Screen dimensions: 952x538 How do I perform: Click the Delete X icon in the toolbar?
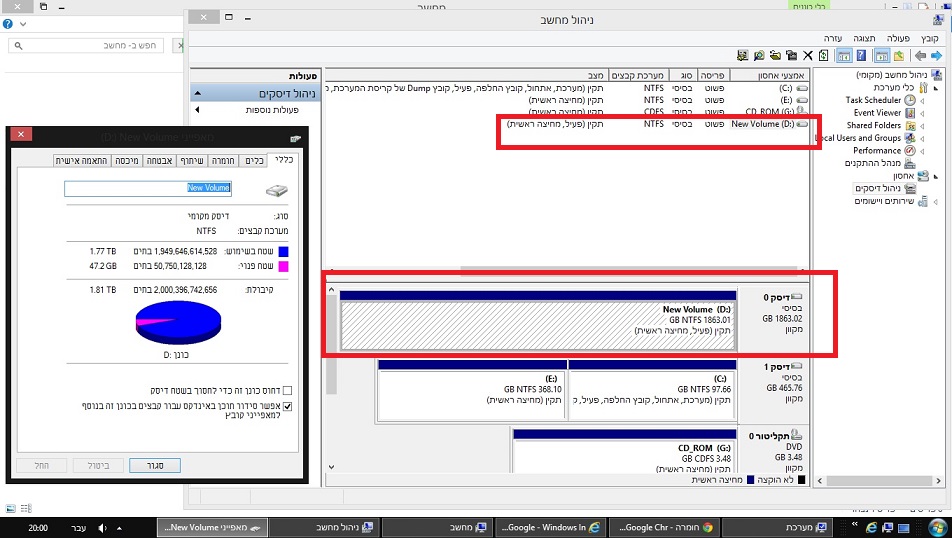pyautogui.click(x=808, y=55)
